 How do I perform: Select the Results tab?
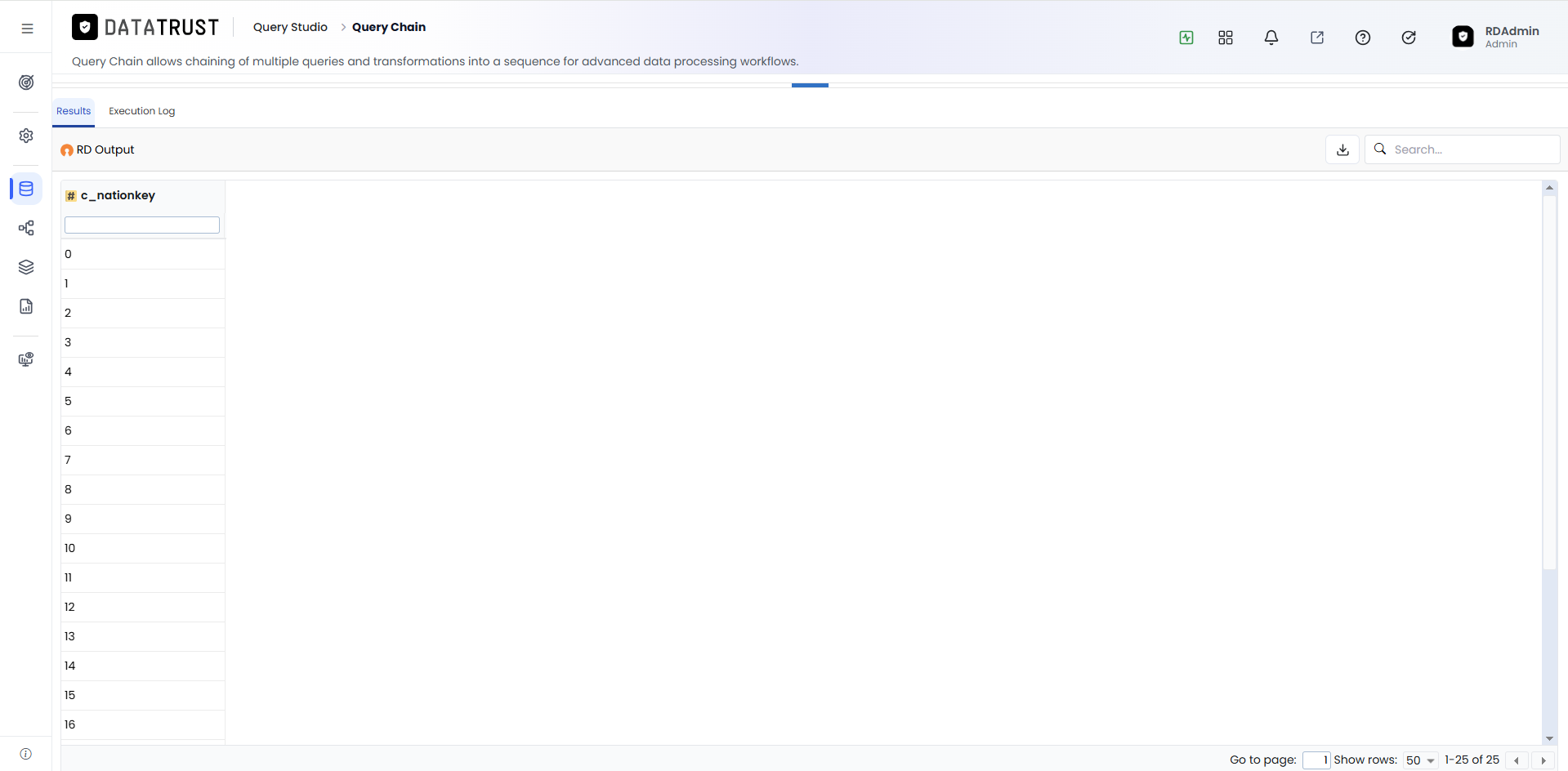[74, 111]
